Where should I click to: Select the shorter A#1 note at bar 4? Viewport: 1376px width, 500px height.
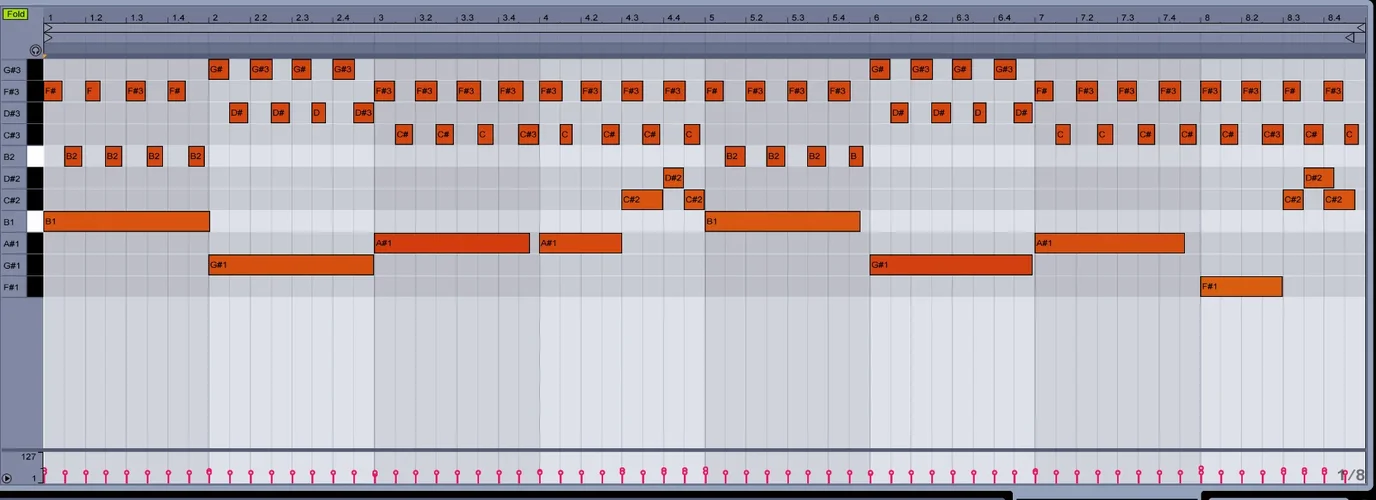580,243
